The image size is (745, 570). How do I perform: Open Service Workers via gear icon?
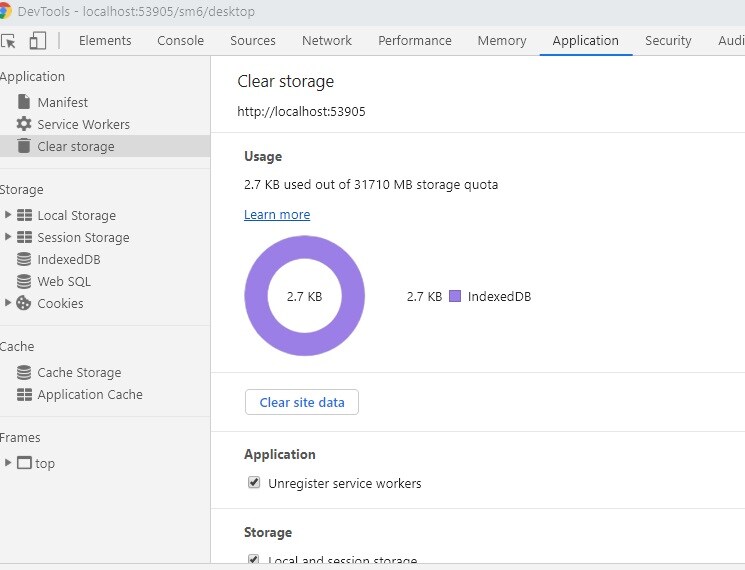coord(24,124)
